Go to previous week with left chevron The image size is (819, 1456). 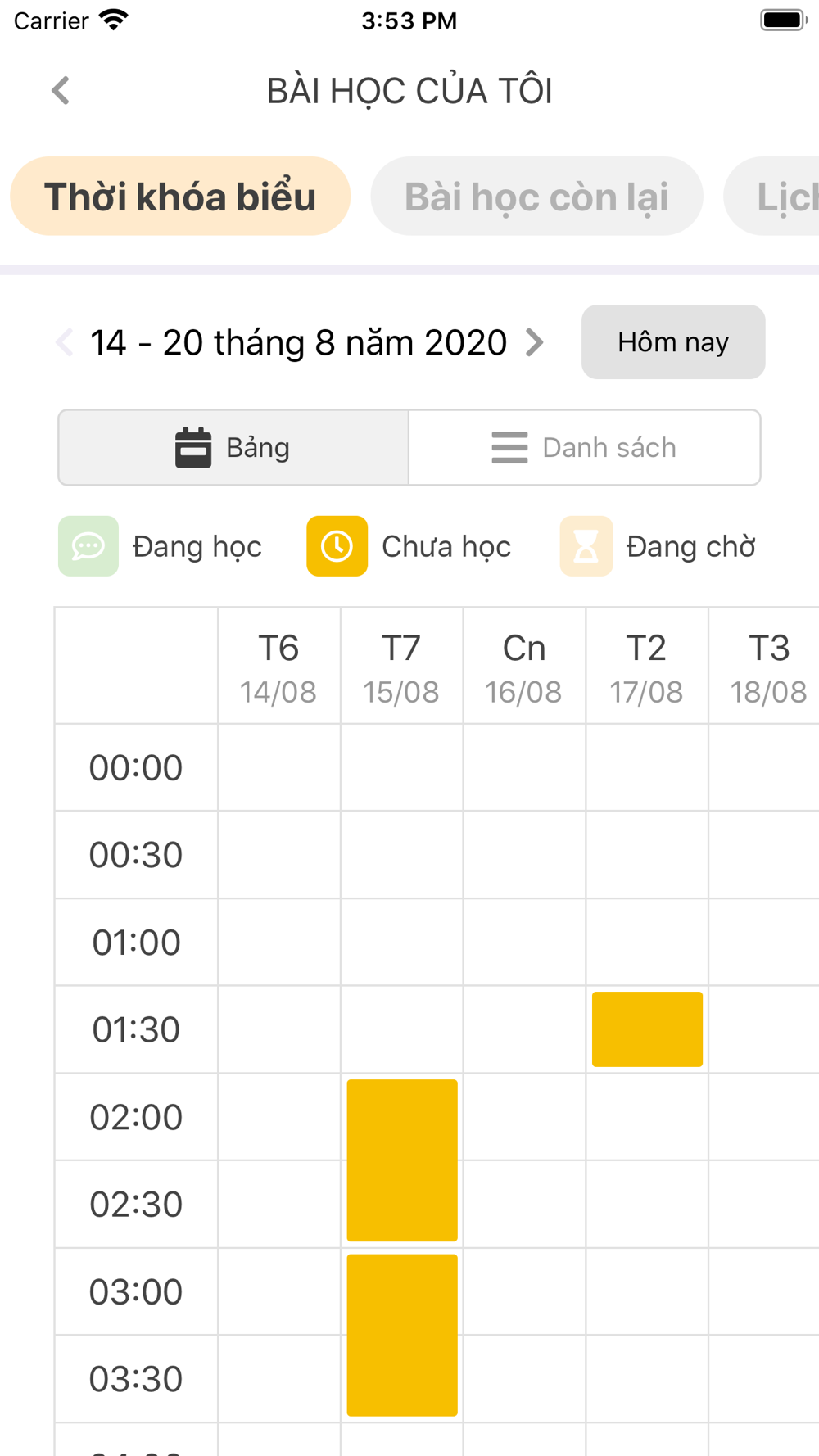(65, 342)
